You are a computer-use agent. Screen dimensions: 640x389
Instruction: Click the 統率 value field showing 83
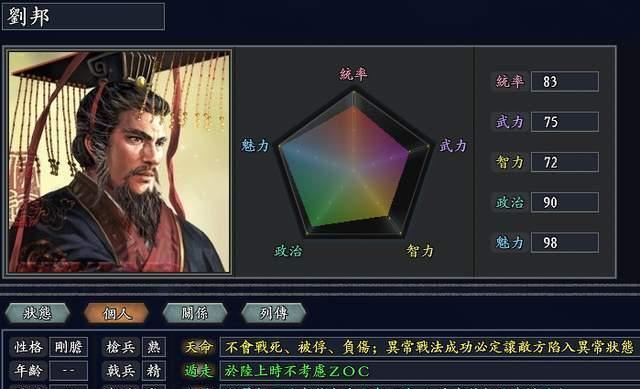(565, 82)
